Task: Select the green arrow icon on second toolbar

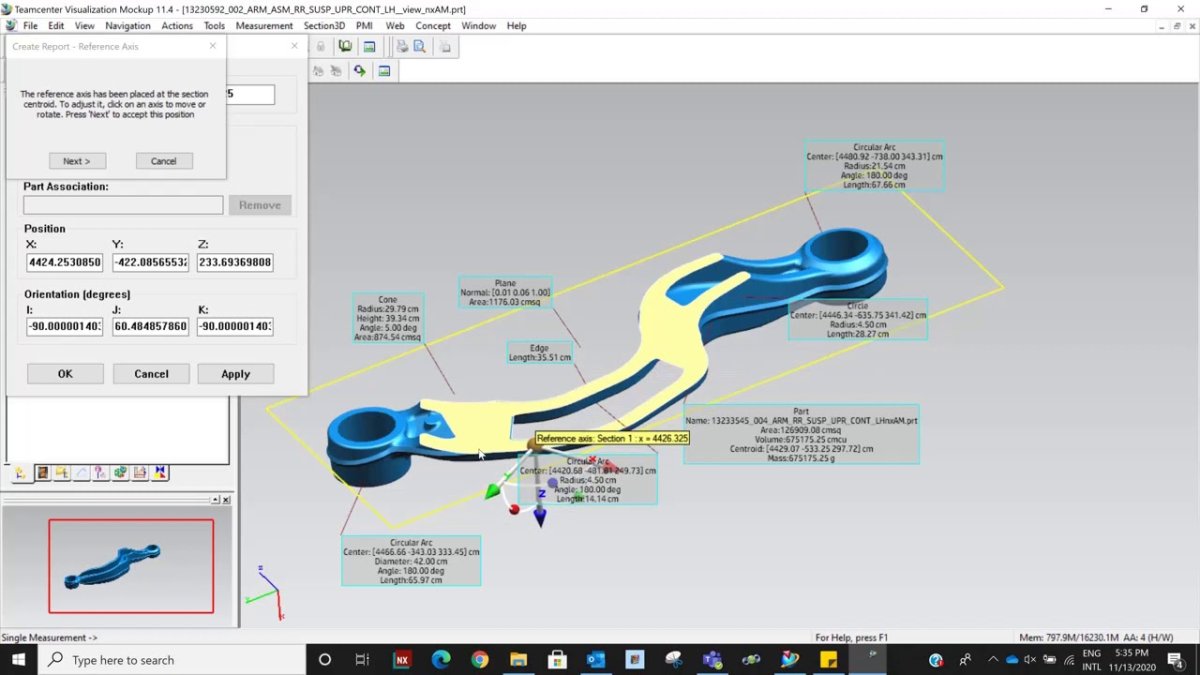Action: click(359, 70)
